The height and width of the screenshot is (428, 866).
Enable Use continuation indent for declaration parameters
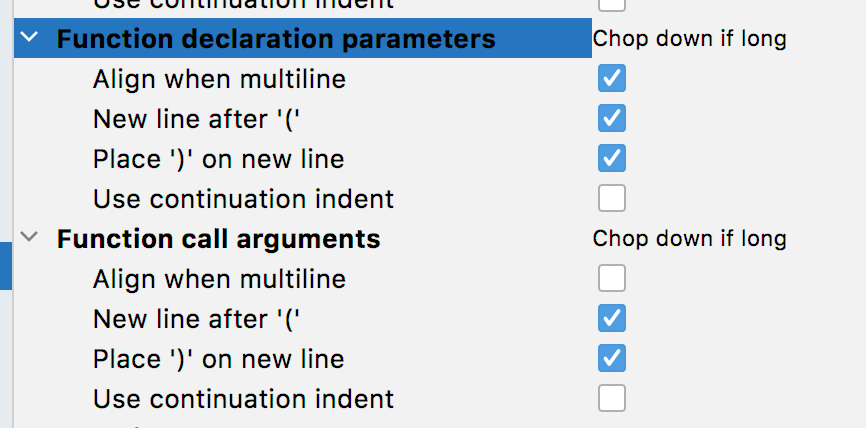coord(611,199)
